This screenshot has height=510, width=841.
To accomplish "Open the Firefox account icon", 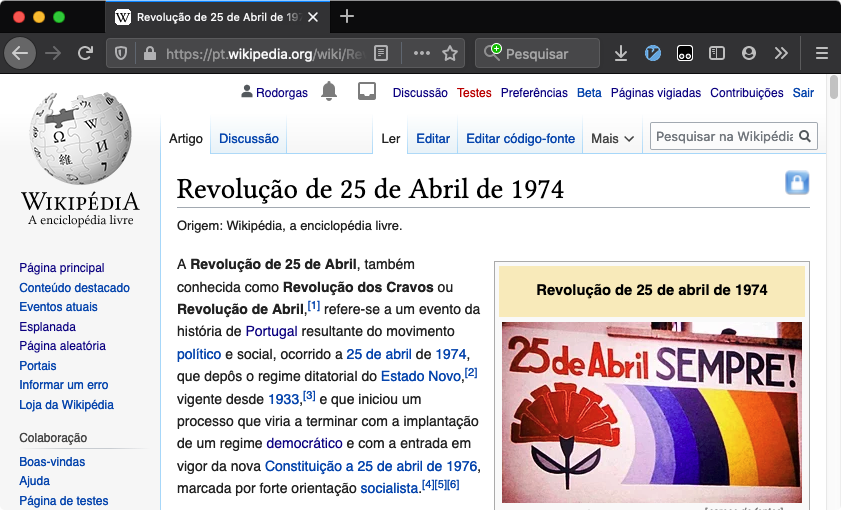I will [x=749, y=53].
